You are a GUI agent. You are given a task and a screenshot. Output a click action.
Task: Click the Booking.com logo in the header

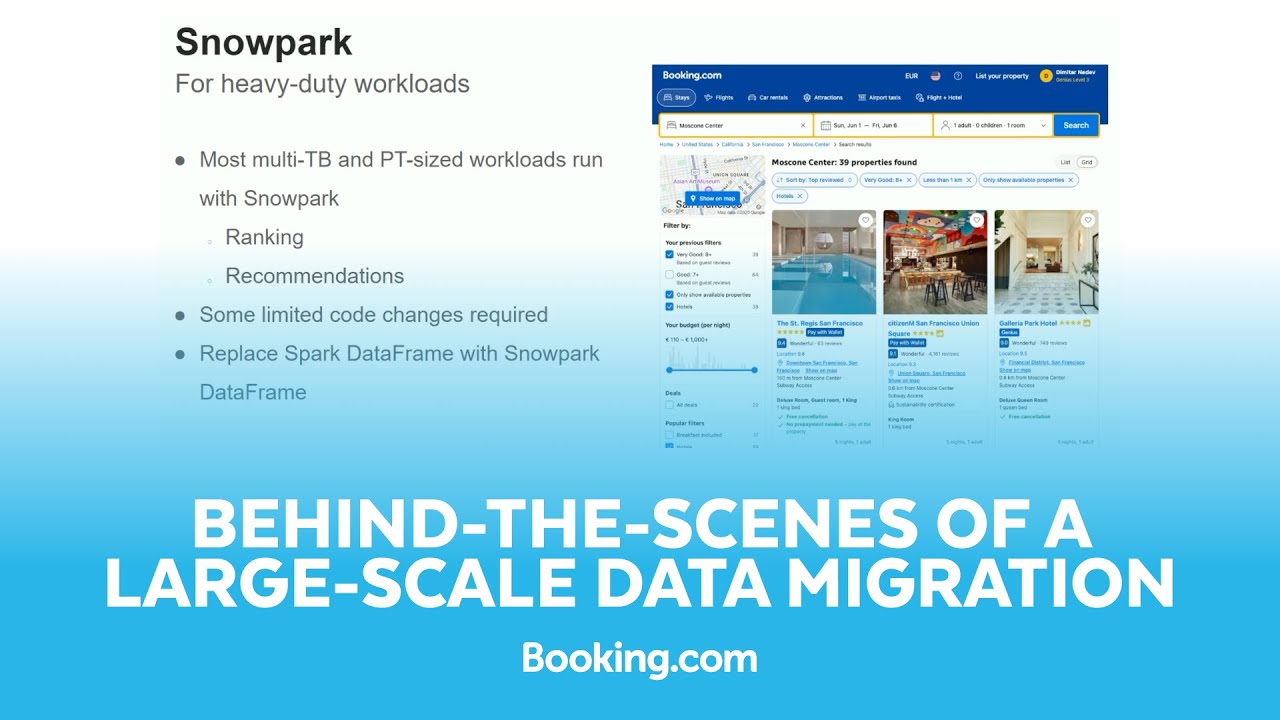click(x=692, y=75)
